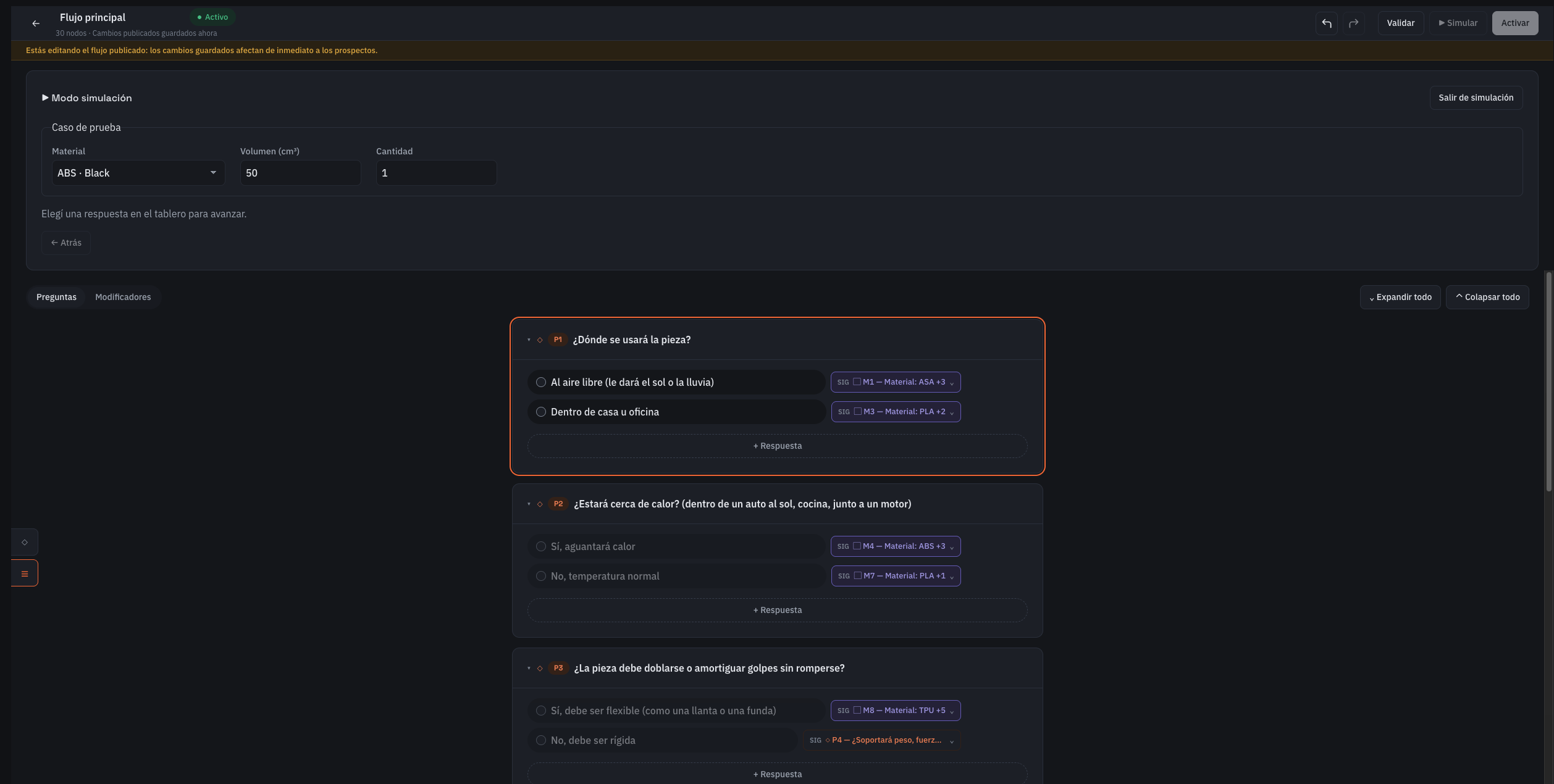The height and width of the screenshot is (784, 1554).
Task: Click the P3 question badge
Action: (x=558, y=668)
